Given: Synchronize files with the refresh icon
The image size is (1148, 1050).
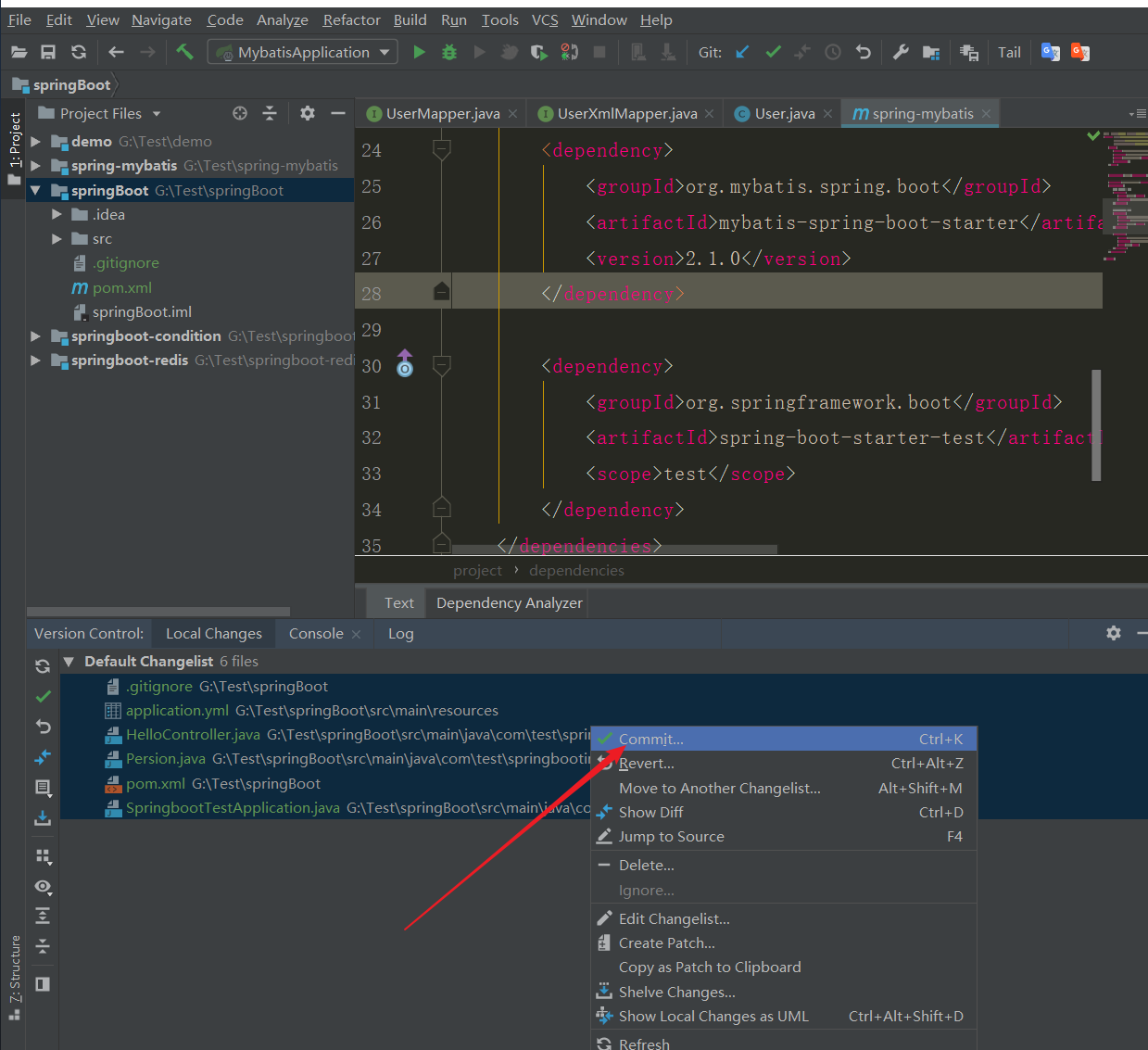Looking at the screenshot, I should point(78,52).
